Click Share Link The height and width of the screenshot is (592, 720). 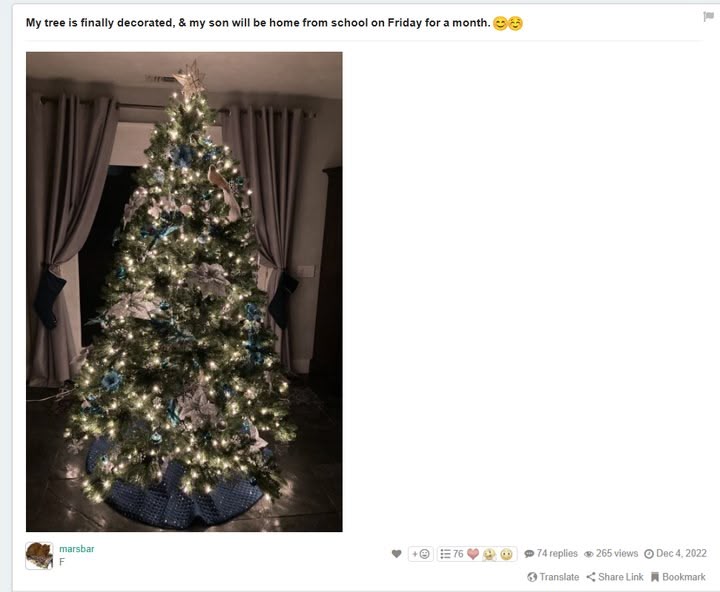[x=615, y=577]
